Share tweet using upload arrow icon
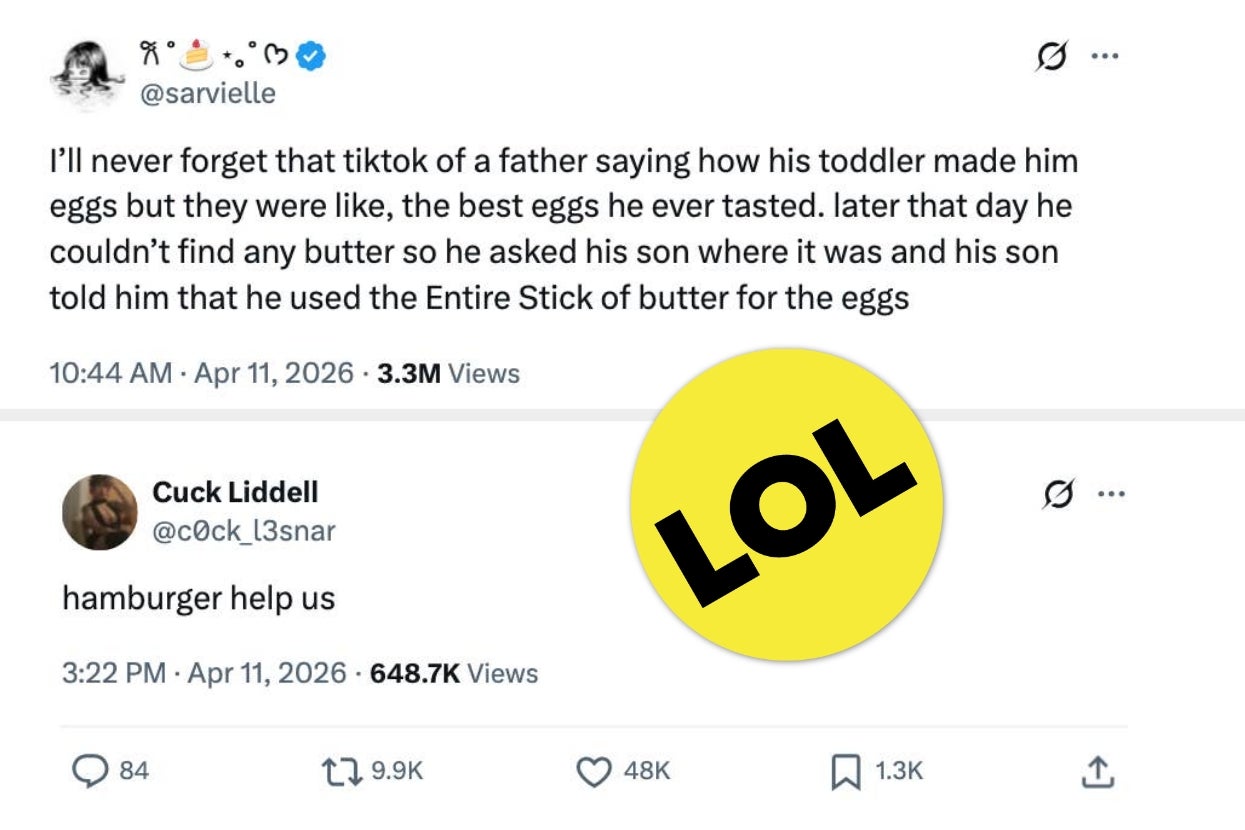This screenshot has width=1245, height=830. pyautogui.click(x=1097, y=770)
